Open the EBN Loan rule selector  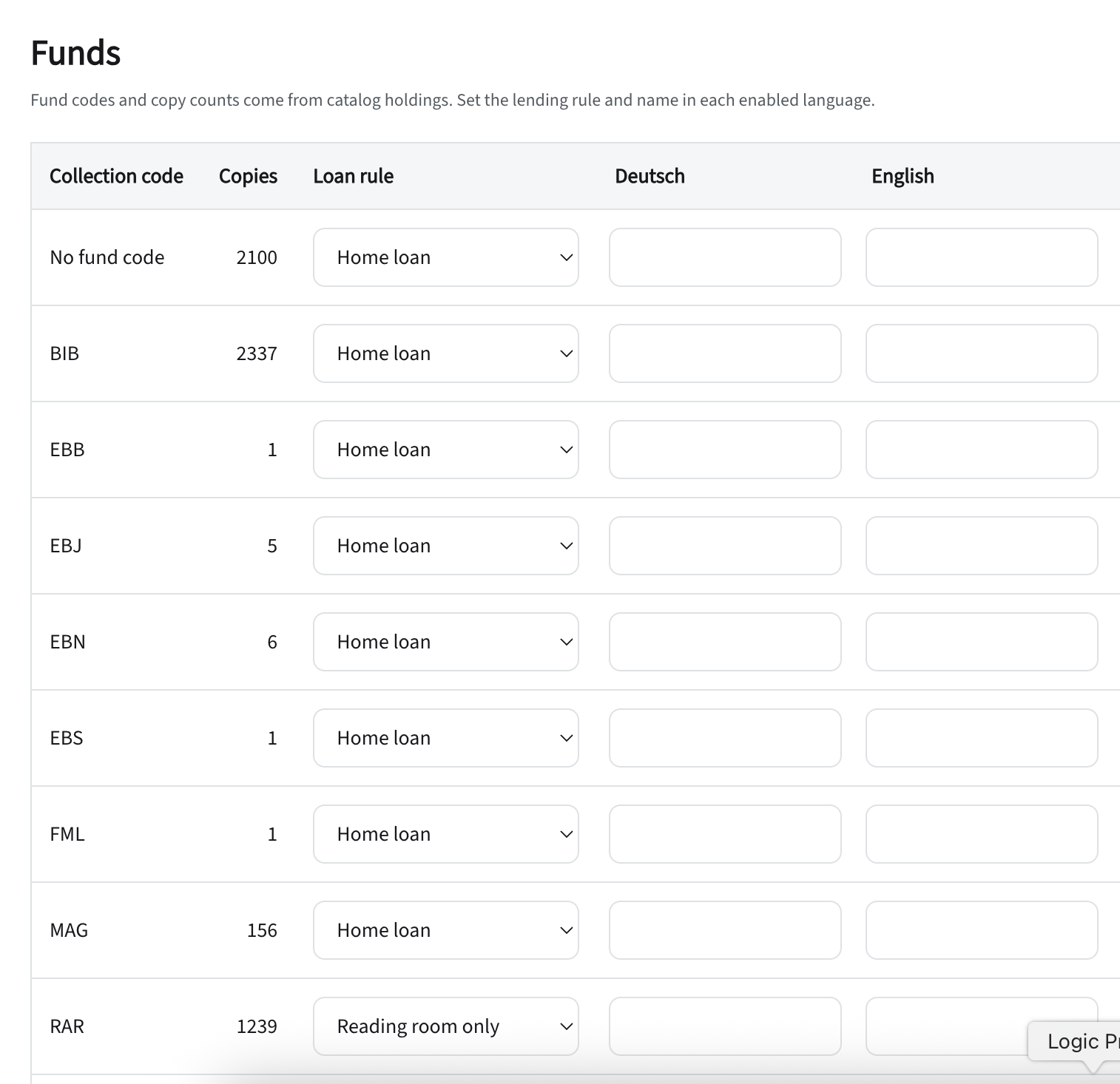pyautogui.click(x=446, y=642)
